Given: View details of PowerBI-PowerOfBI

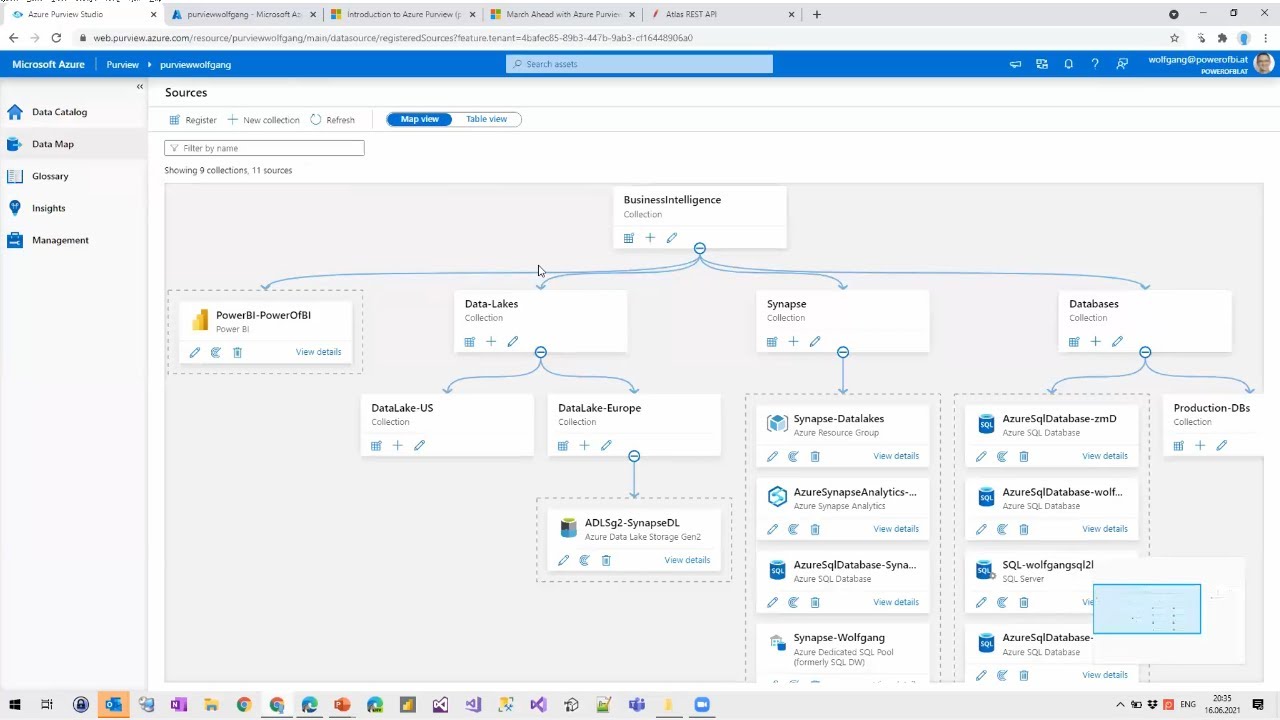Looking at the screenshot, I should click(x=318, y=352).
